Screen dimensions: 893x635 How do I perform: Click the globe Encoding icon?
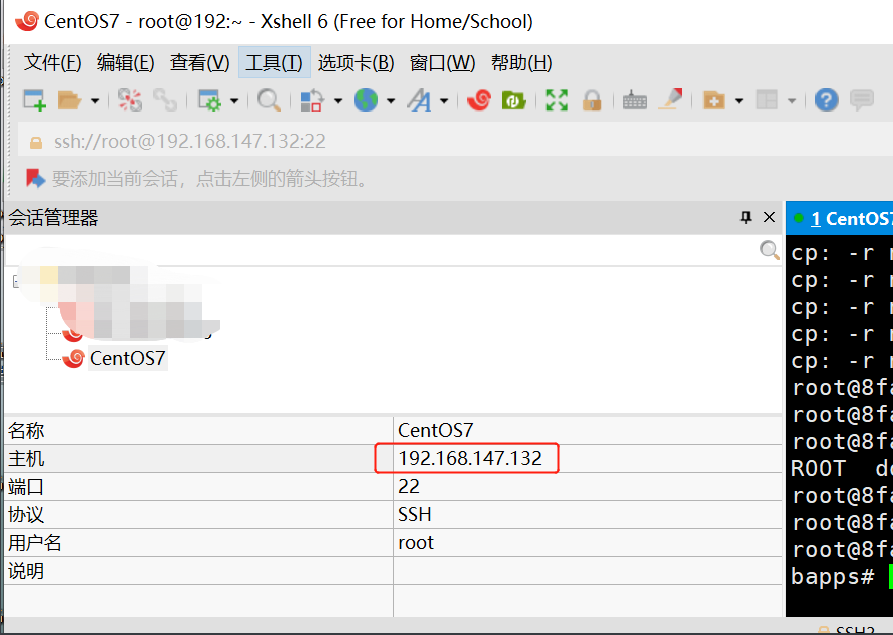click(x=366, y=100)
